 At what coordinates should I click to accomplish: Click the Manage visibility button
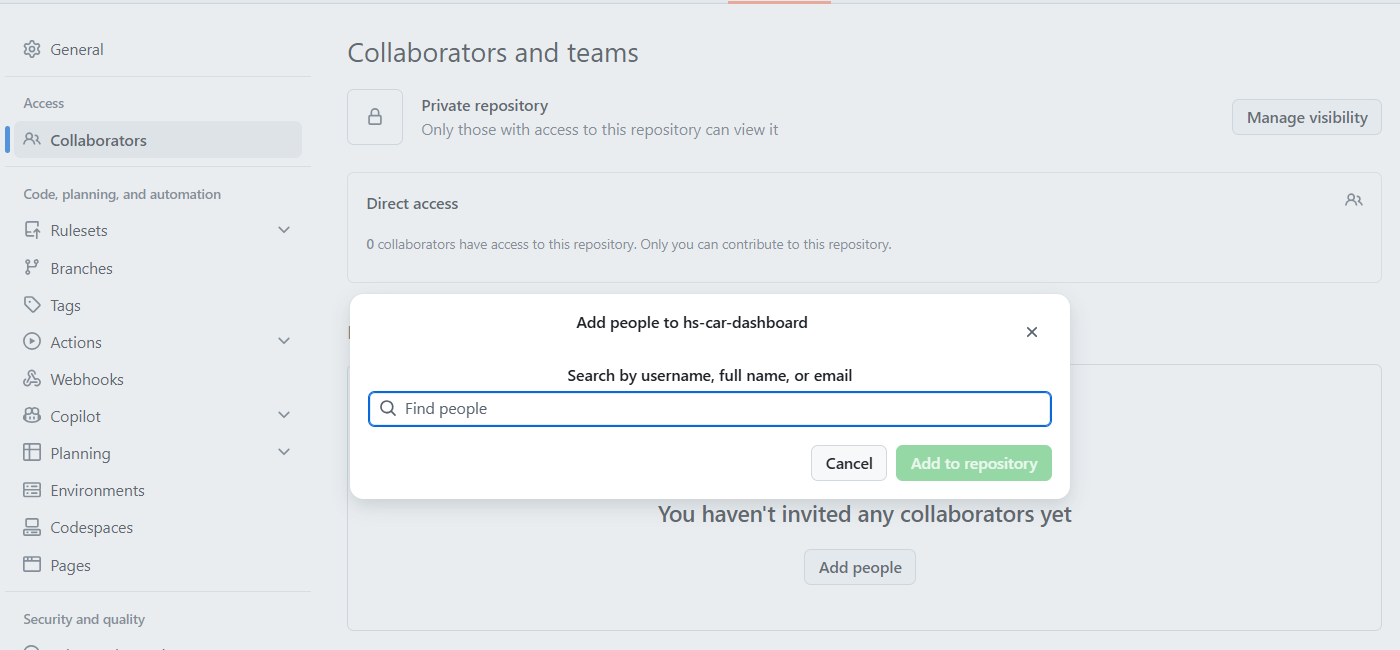1307,117
